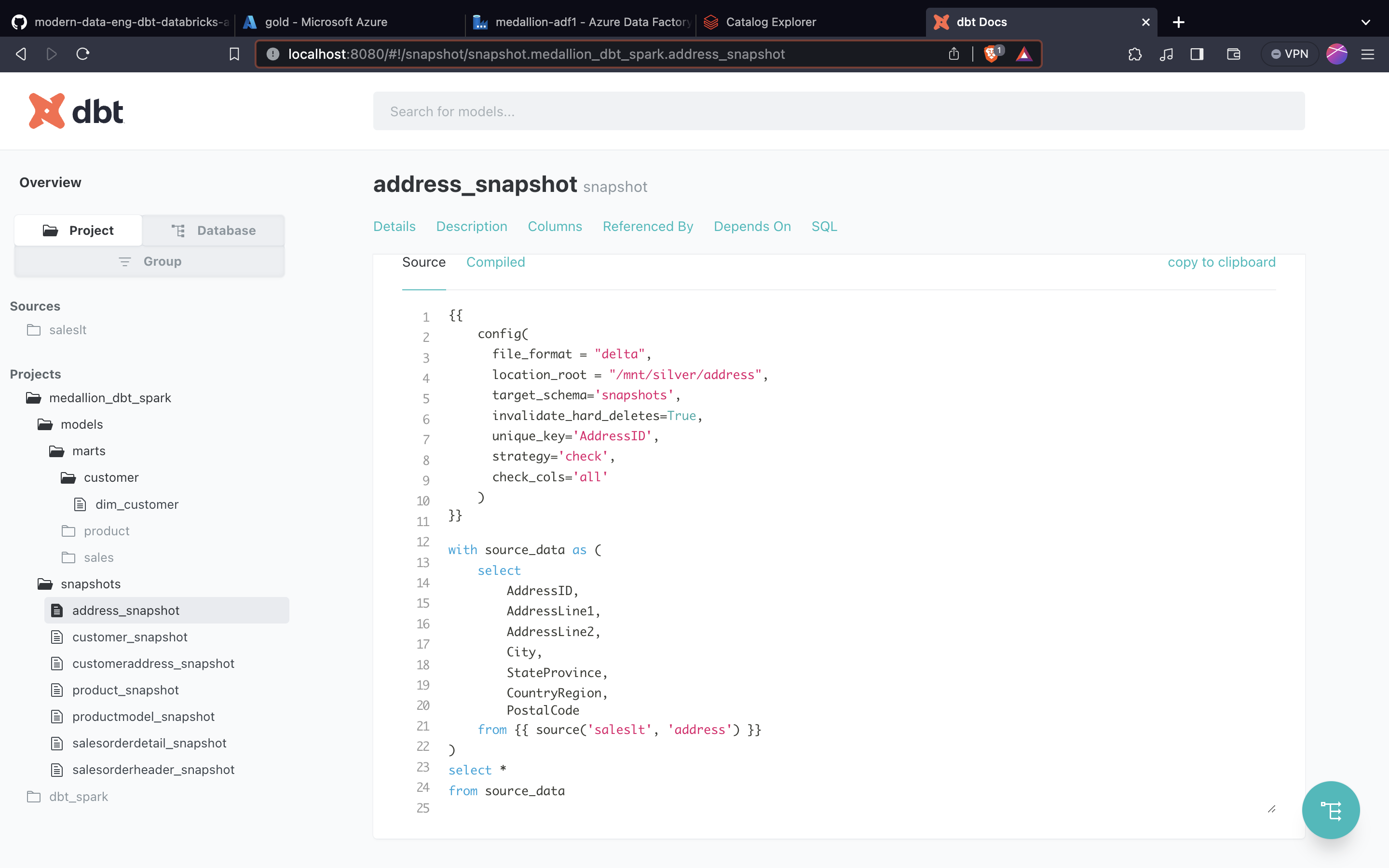Show tab list dropdown chevron
Image resolution: width=1389 pixels, height=868 pixels.
[x=1365, y=22]
